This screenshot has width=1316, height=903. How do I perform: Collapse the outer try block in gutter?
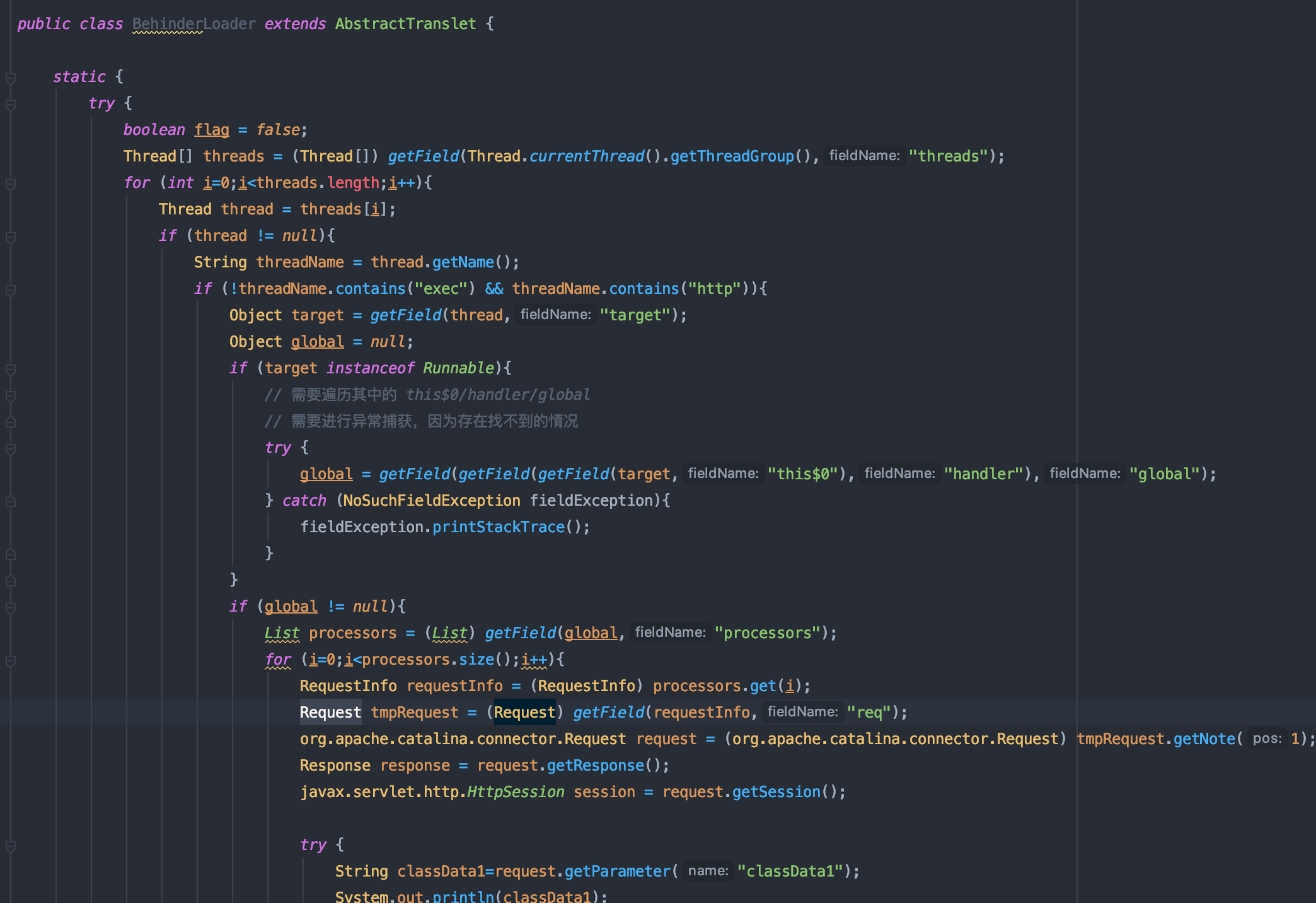point(11,104)
